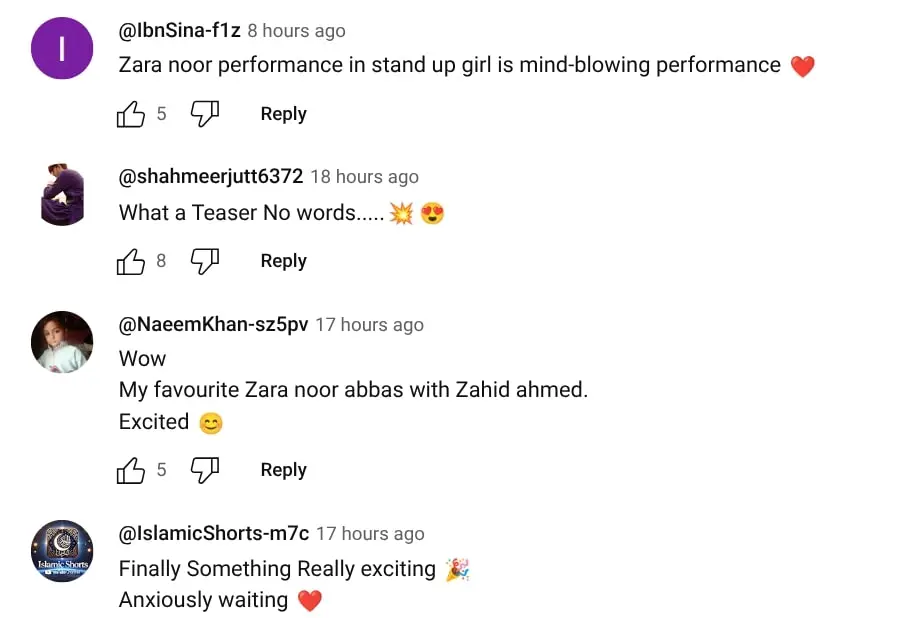Visit the @shahmeerjutt6372 username link

[211, 177]
